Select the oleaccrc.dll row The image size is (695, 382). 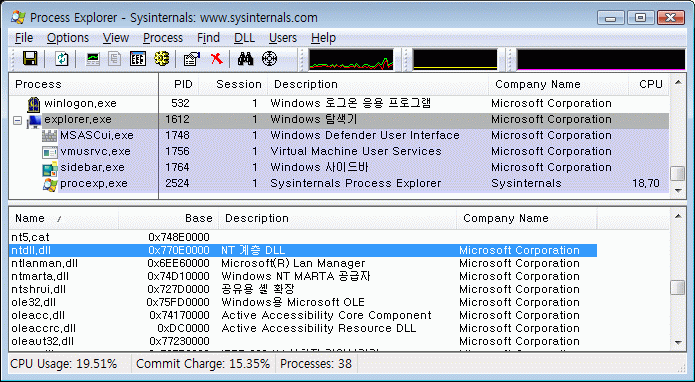303,329
